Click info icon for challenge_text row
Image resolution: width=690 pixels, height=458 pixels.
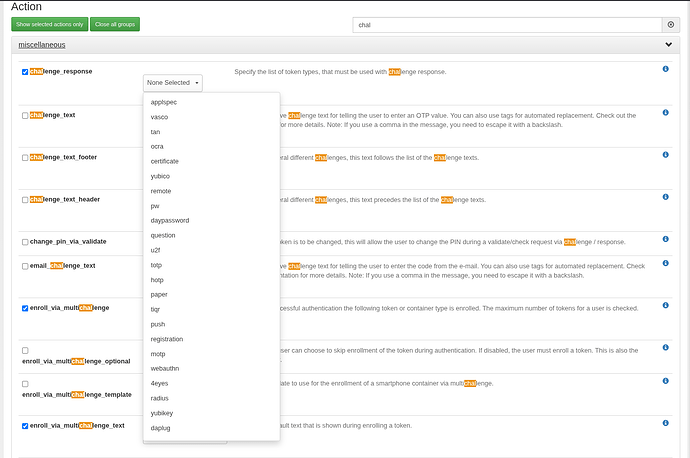tap(666, 112)
